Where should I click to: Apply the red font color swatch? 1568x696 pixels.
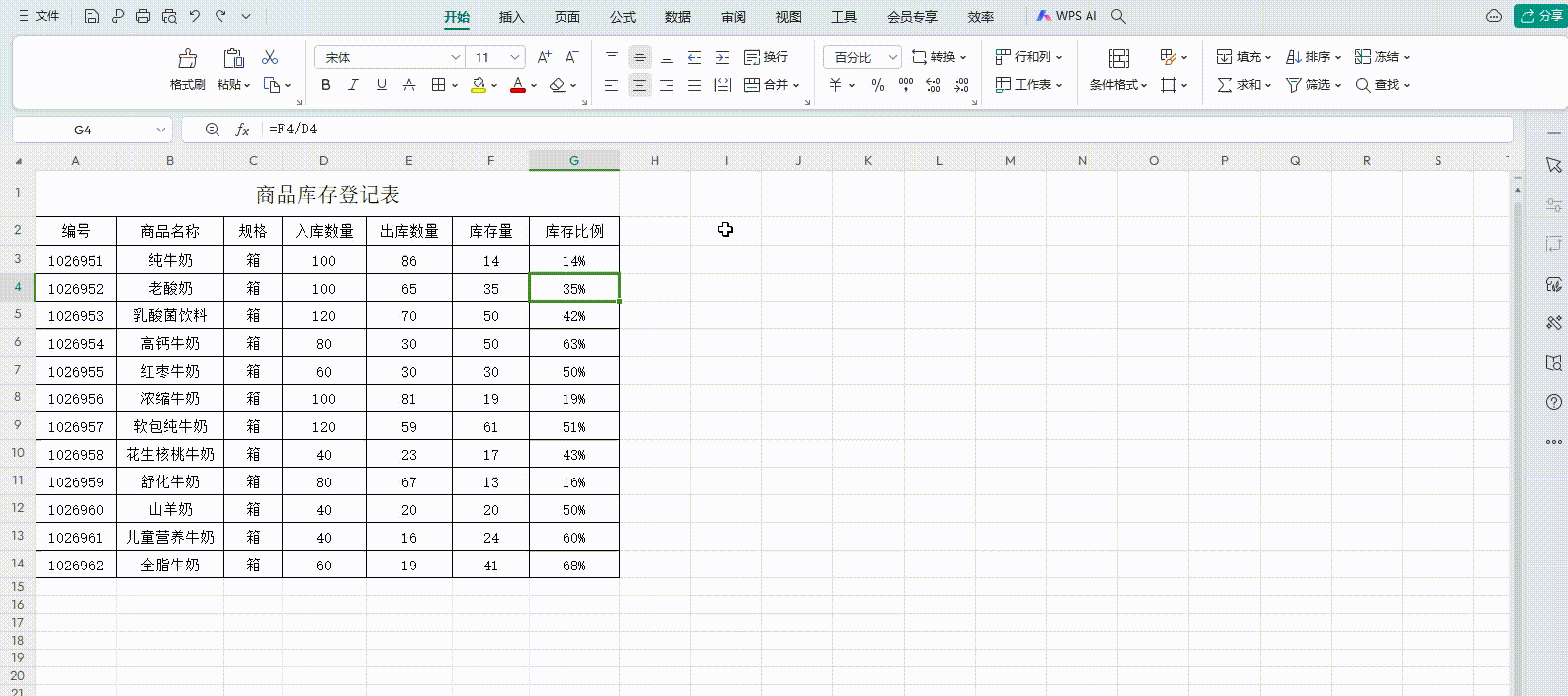517,85
